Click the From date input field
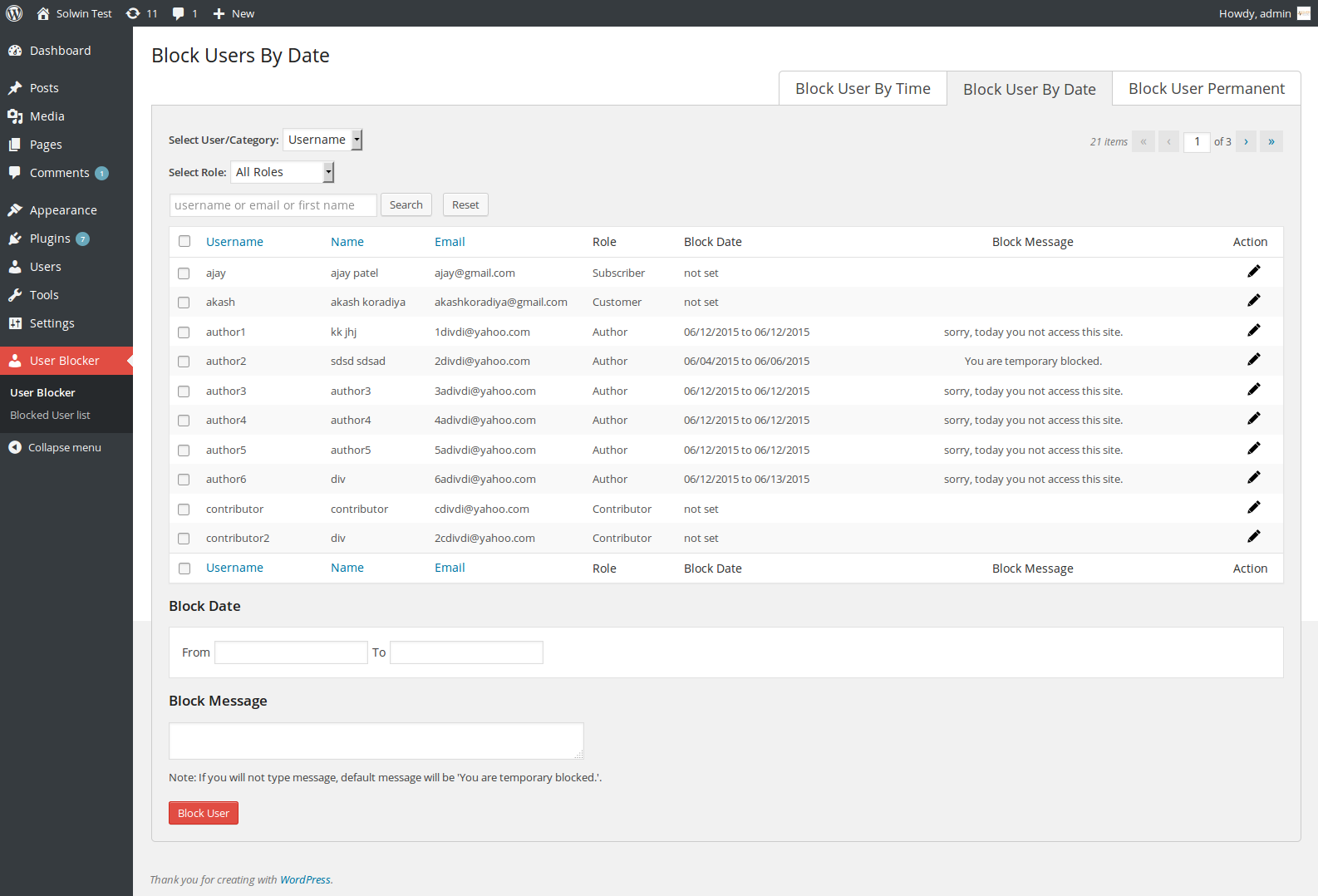Image resolution: width=1318 pixels, height=896 pixels. tap(291, 652)
